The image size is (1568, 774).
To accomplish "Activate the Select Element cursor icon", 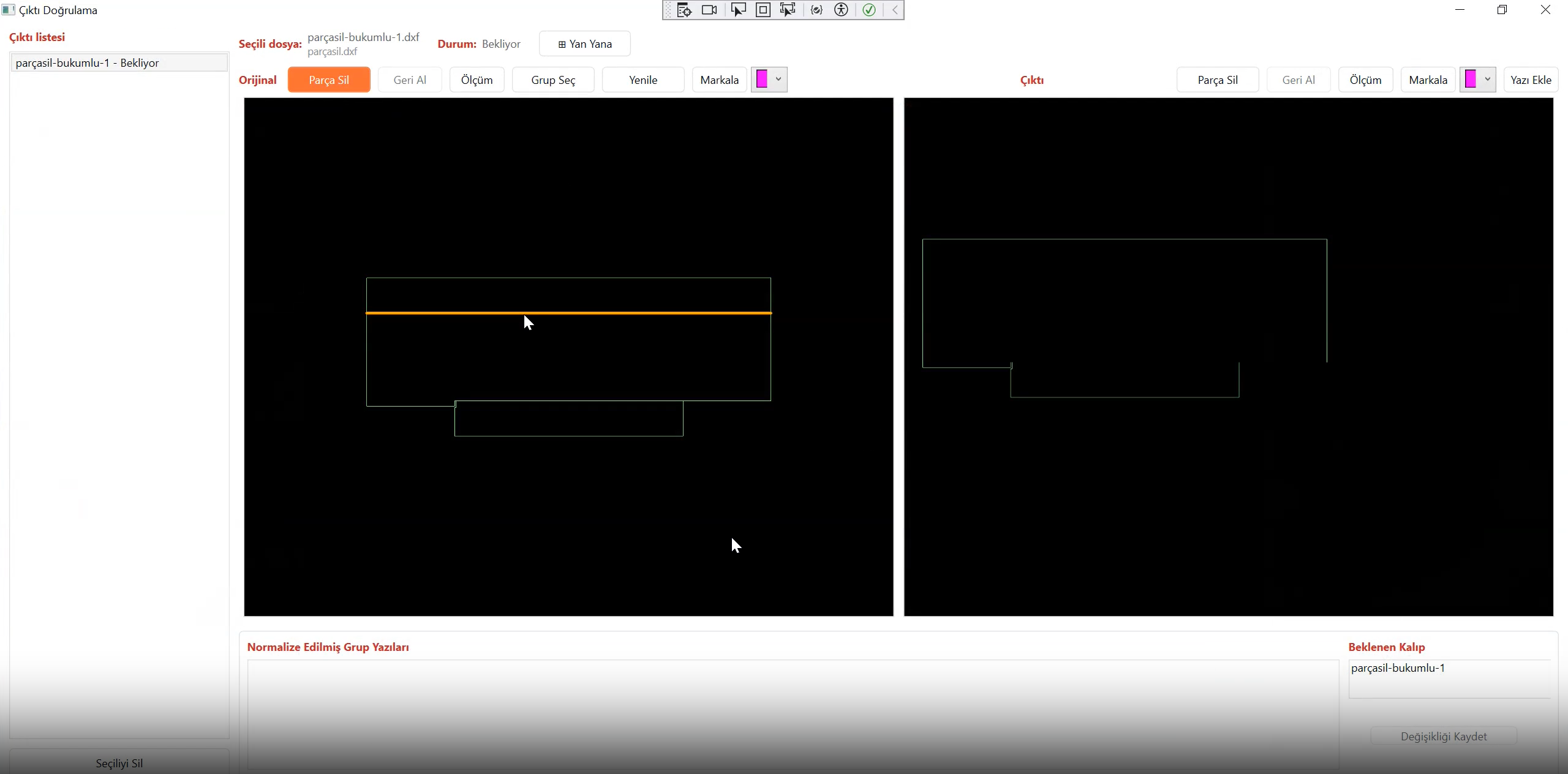I will pyautogui.click(x=738, y=10).
